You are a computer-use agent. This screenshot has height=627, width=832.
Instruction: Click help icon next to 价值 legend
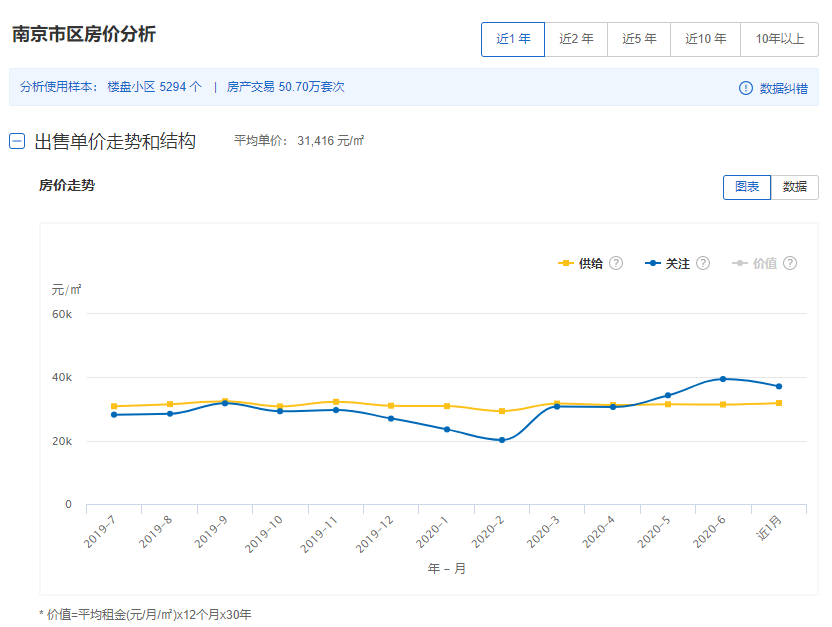[x=790, y=263]
